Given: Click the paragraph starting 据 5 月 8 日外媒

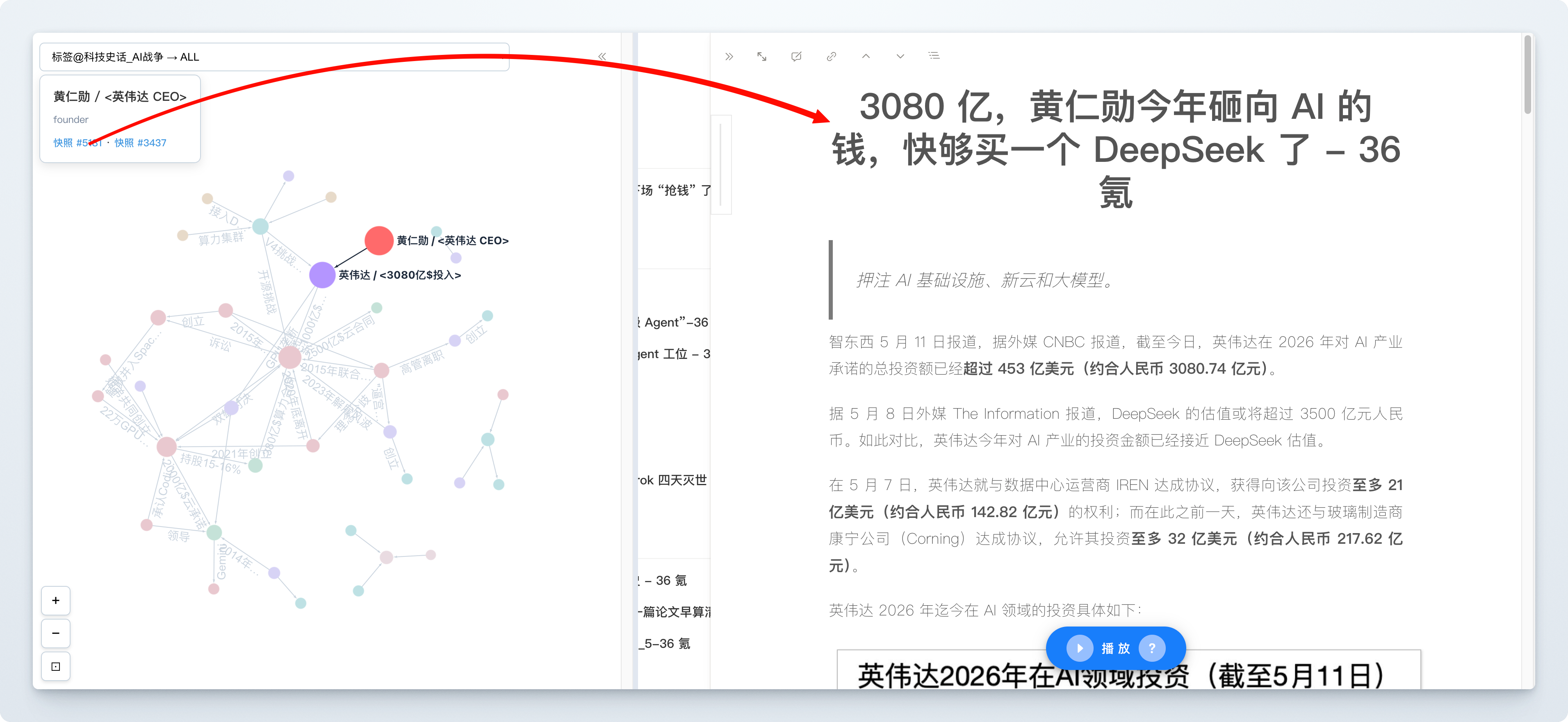Looking at the screenshot, I should pos(1116,427).
